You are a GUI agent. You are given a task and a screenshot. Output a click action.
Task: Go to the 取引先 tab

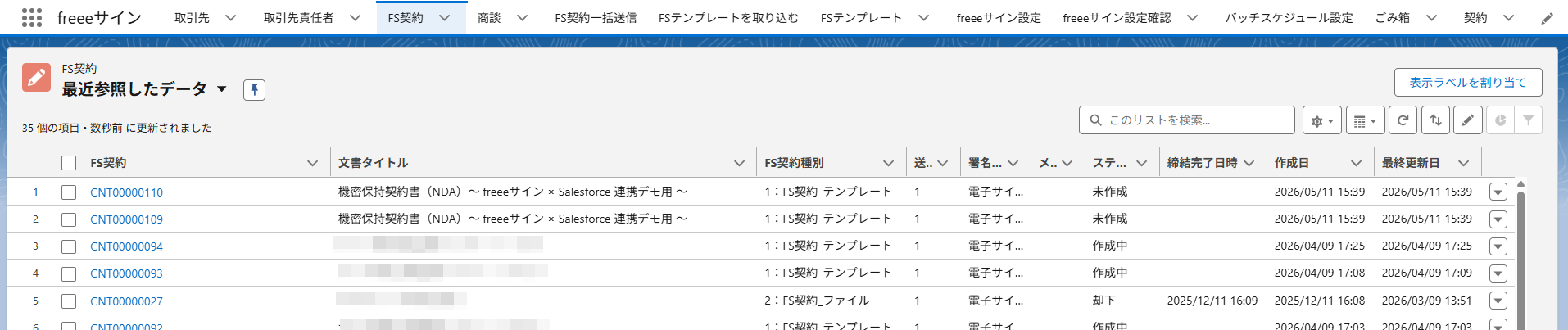click(192, 17)
